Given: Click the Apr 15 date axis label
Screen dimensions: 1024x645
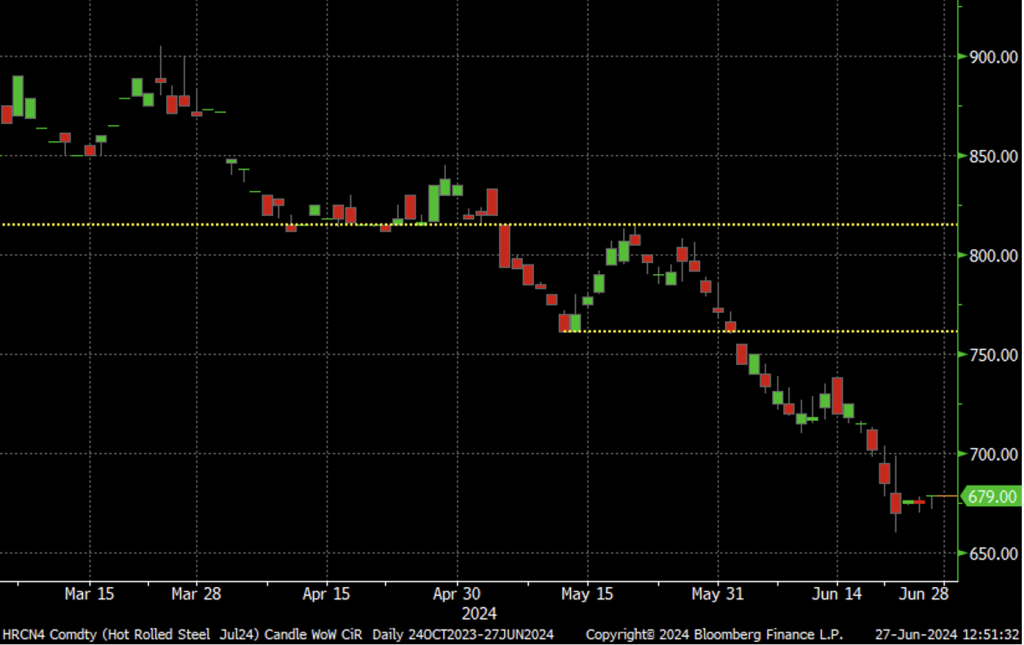Looking at the screenshot, I should [x=327, y=594].
